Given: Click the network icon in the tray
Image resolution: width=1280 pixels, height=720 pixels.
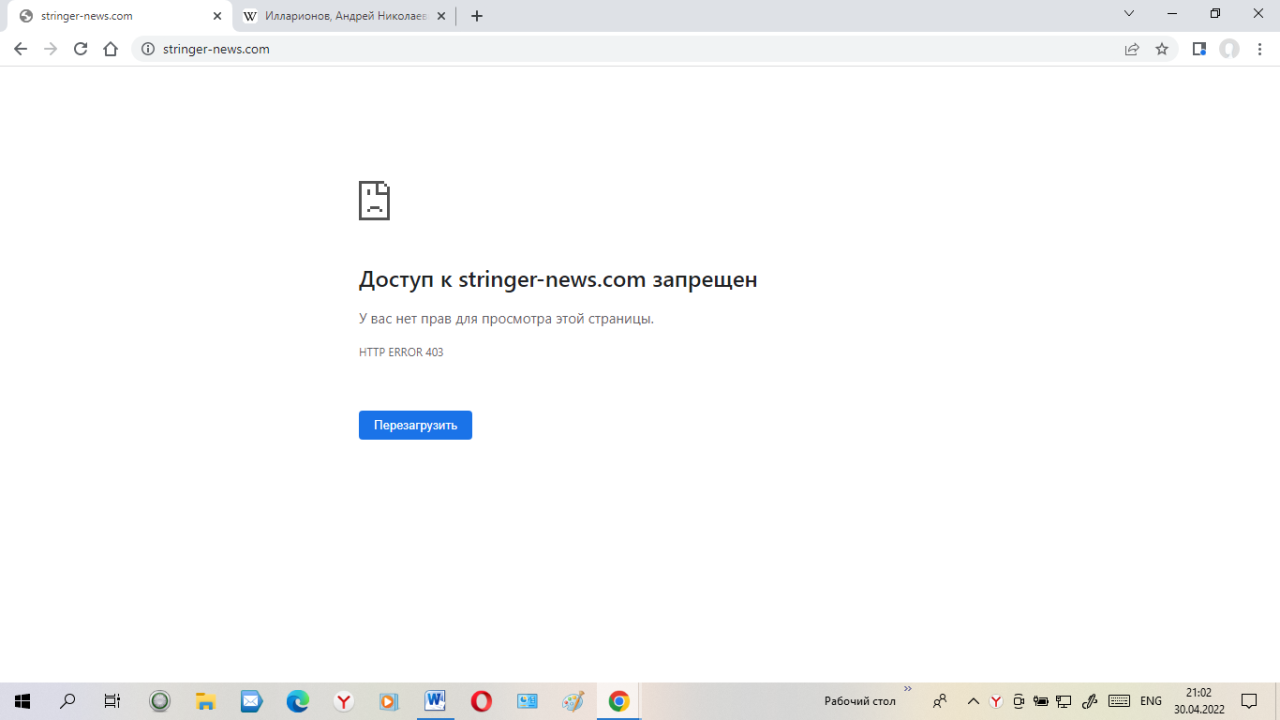Looking at the screenshot, I should click(1064, 701).
